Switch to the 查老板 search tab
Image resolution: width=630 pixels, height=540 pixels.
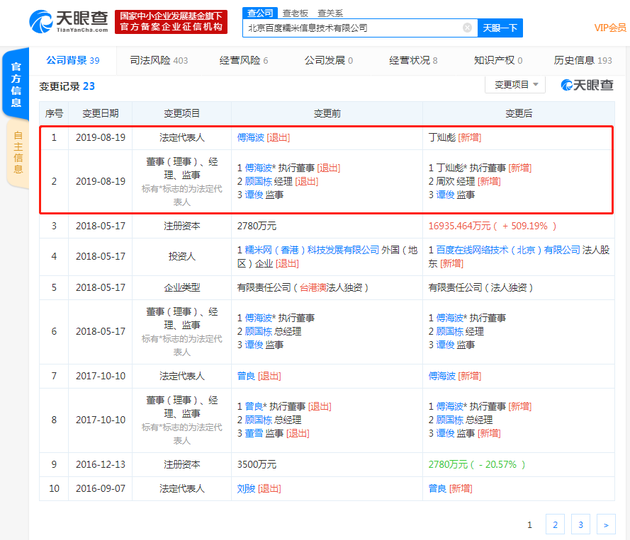pos(294,13)
